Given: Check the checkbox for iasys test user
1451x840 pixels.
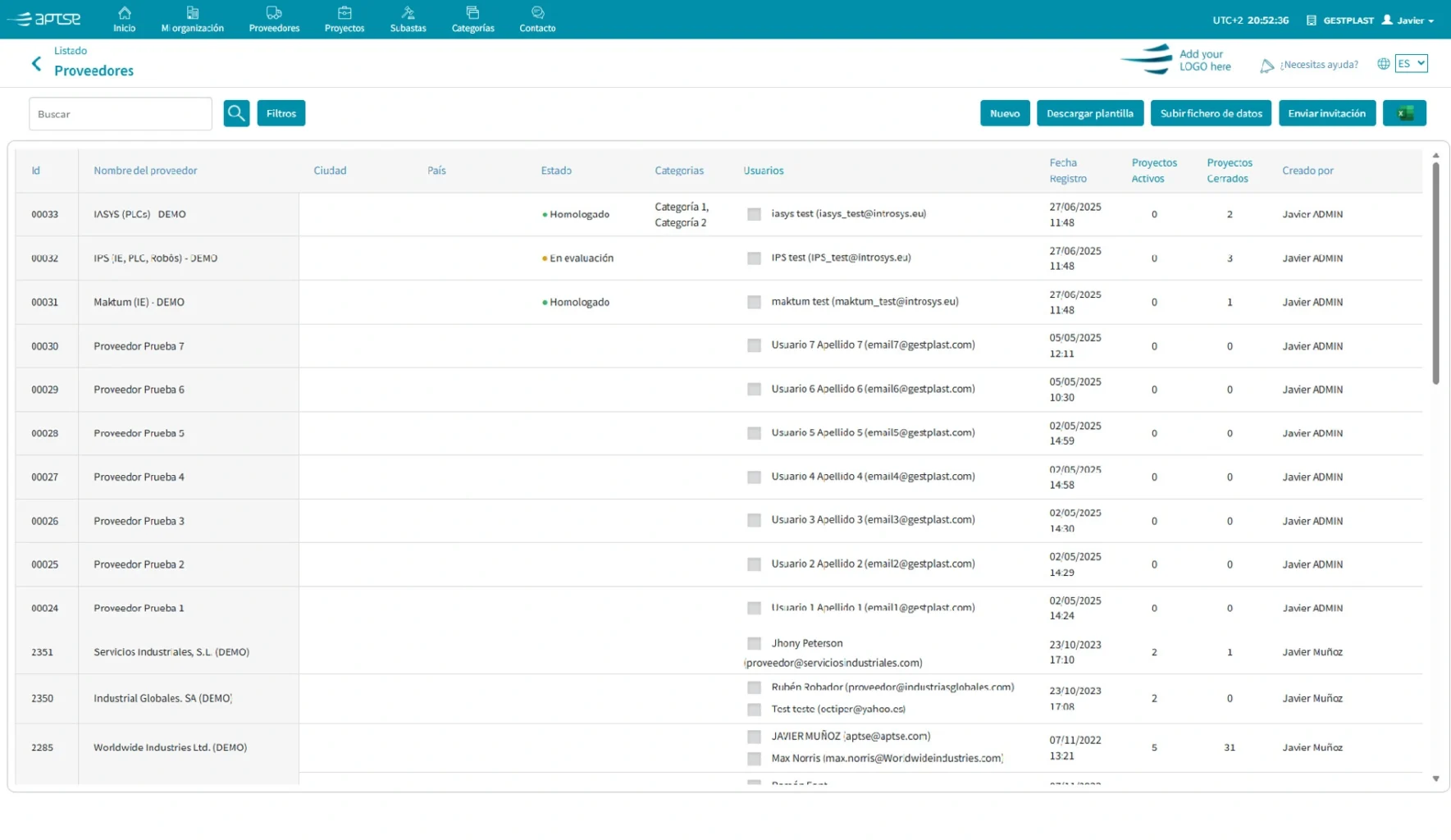Looking at the screenshot, I should (x=753, y=214).
